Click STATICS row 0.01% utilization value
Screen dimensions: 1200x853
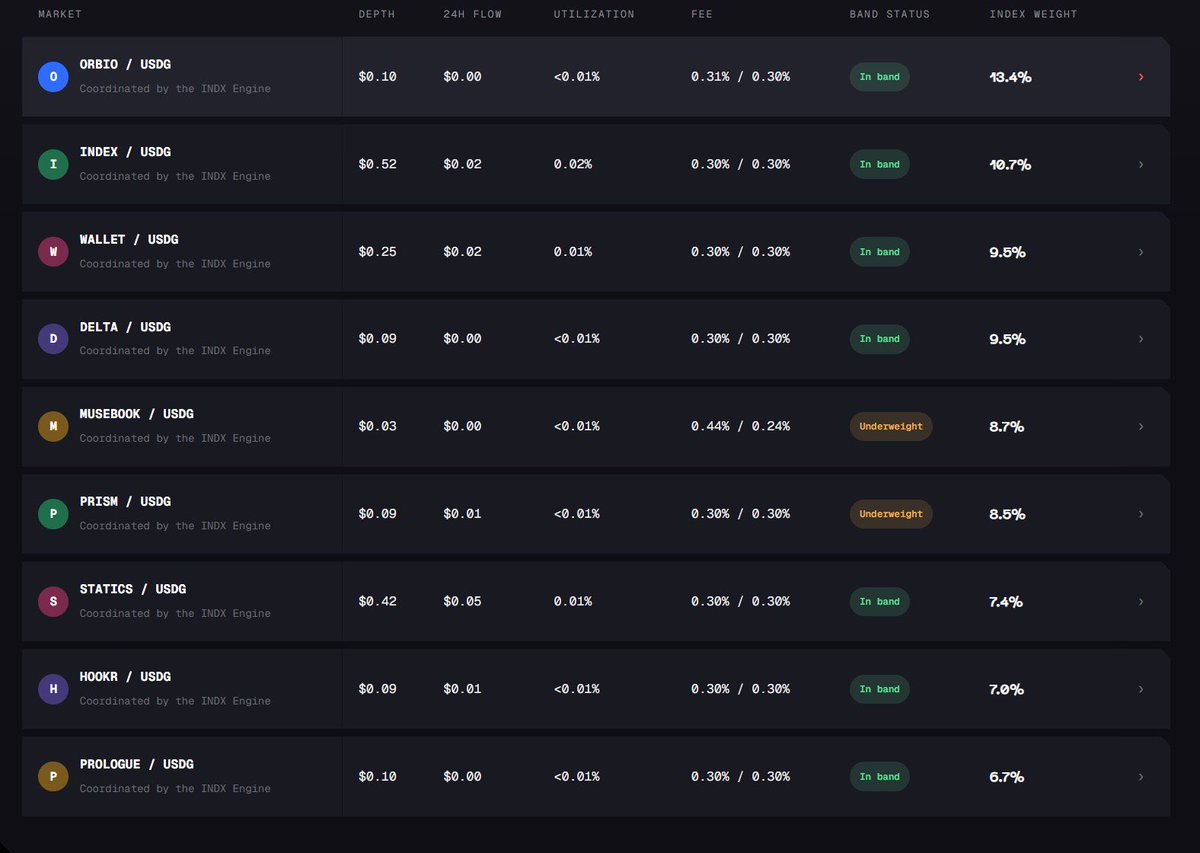coord(572,602)
